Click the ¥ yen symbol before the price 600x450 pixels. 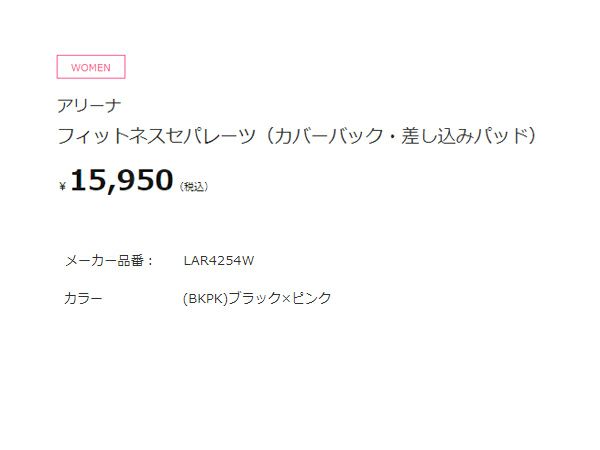[63, 186]
